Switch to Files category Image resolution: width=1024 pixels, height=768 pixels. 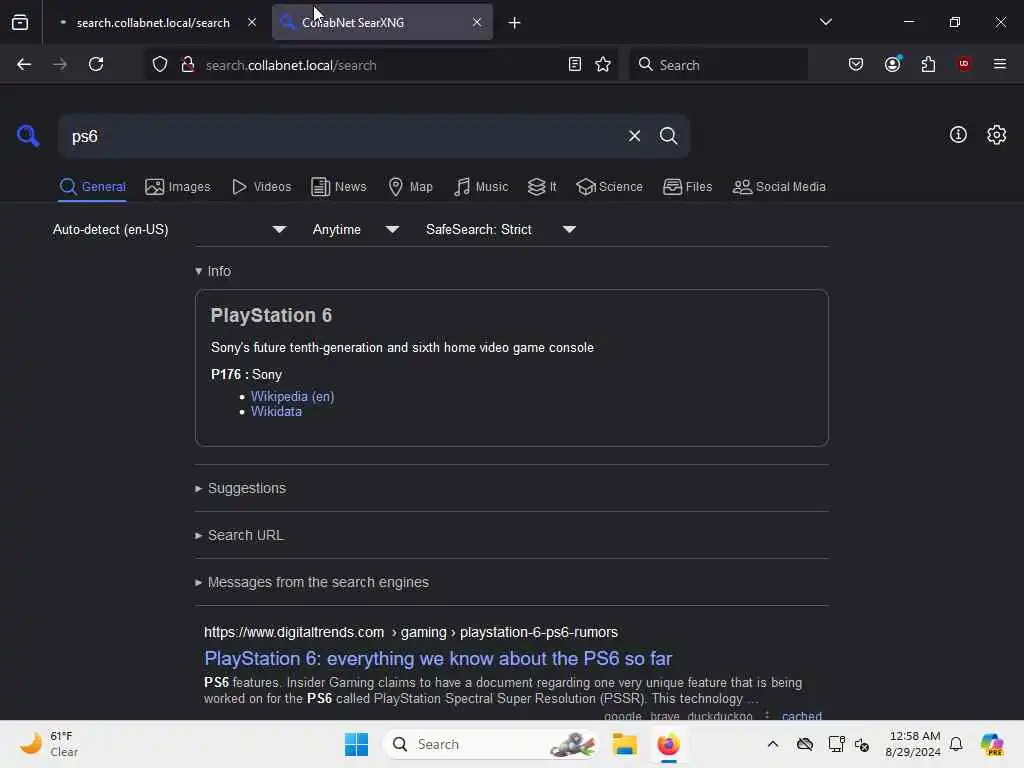[x=687, y=187]
